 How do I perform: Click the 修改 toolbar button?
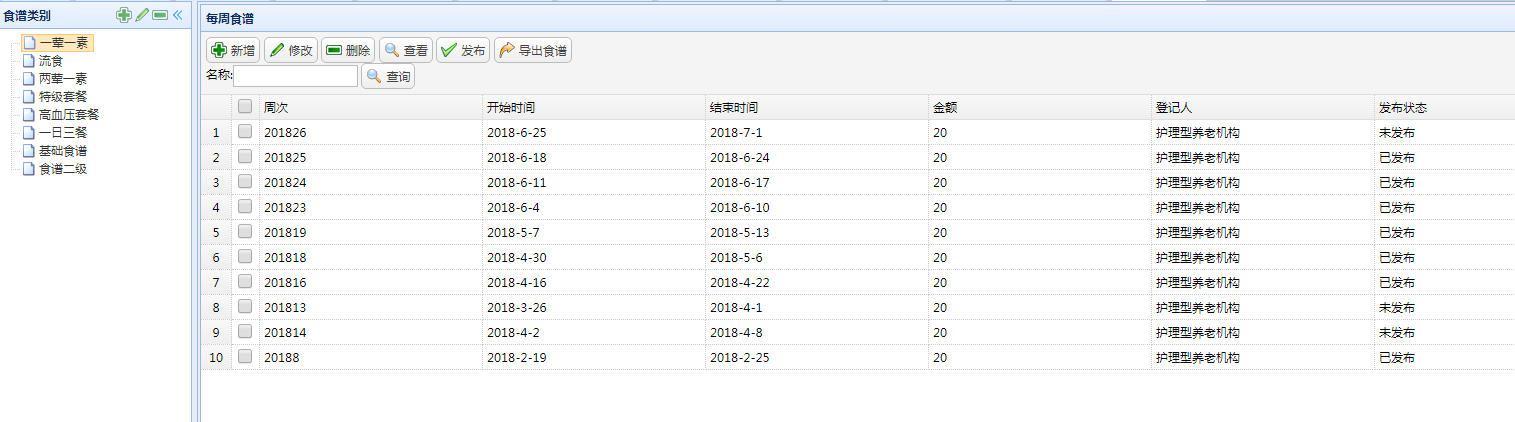pyautogui.click(x=290, y=50)
